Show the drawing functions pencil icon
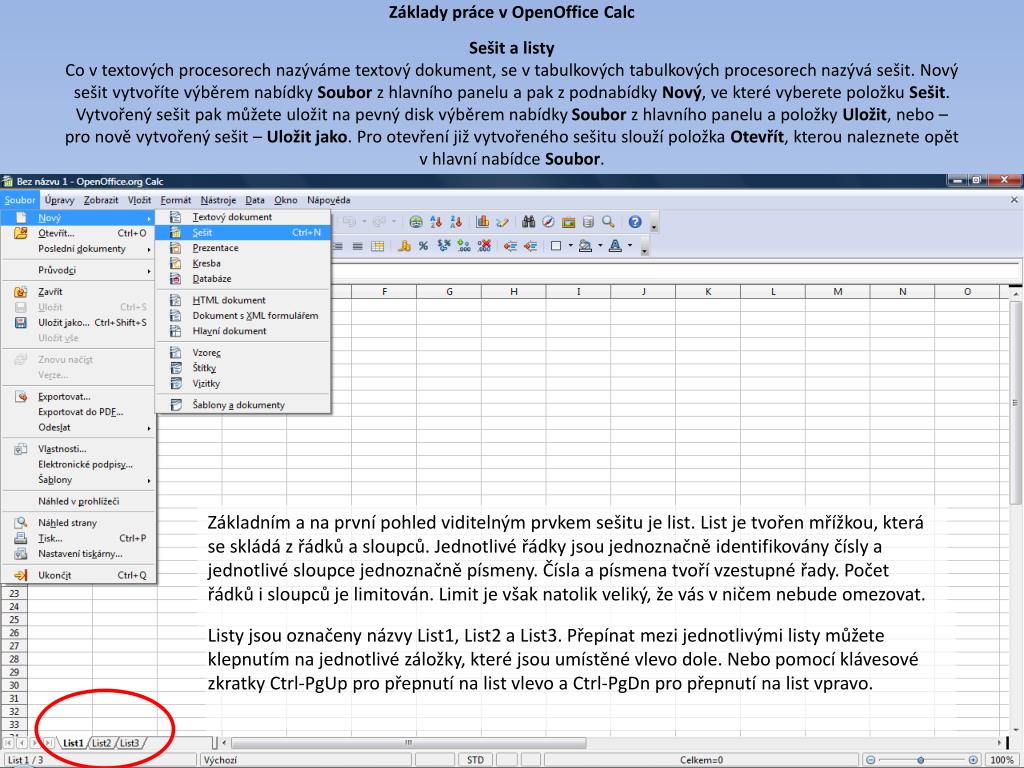This screenshot has width=1024, height=768. click(x=502, y=222)
